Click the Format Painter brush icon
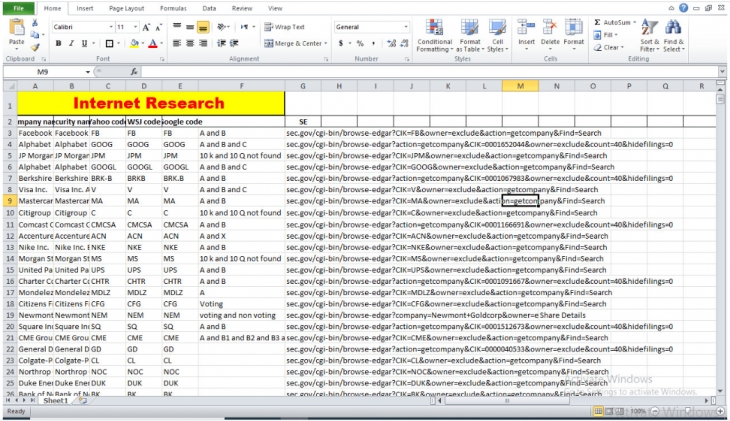The width and height of the screenshot is (730, 421). point(35,47)
